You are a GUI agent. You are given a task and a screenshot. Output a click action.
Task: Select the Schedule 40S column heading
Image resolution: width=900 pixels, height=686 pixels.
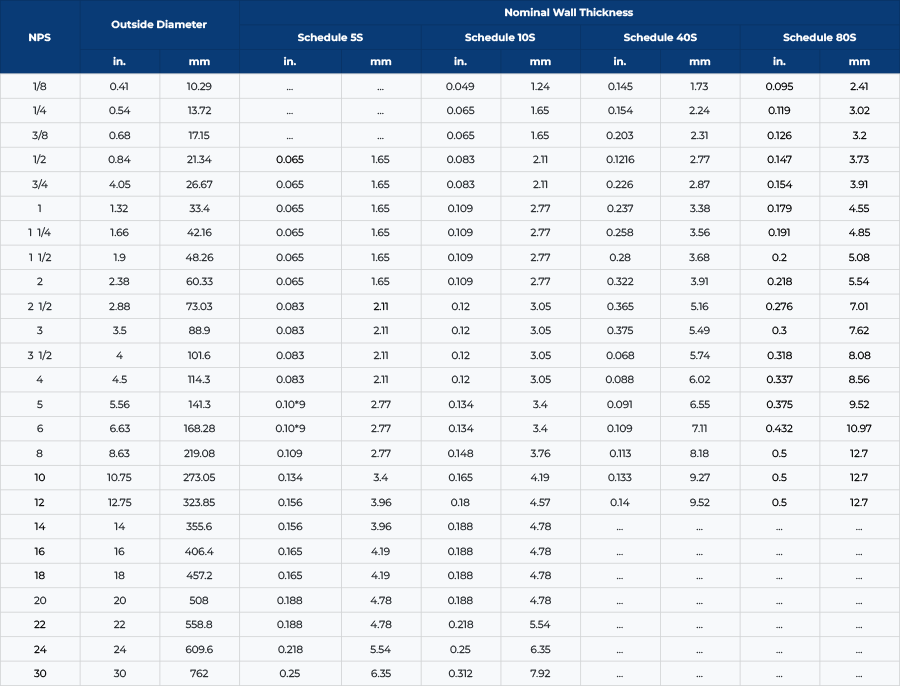(x=660, y=37)
